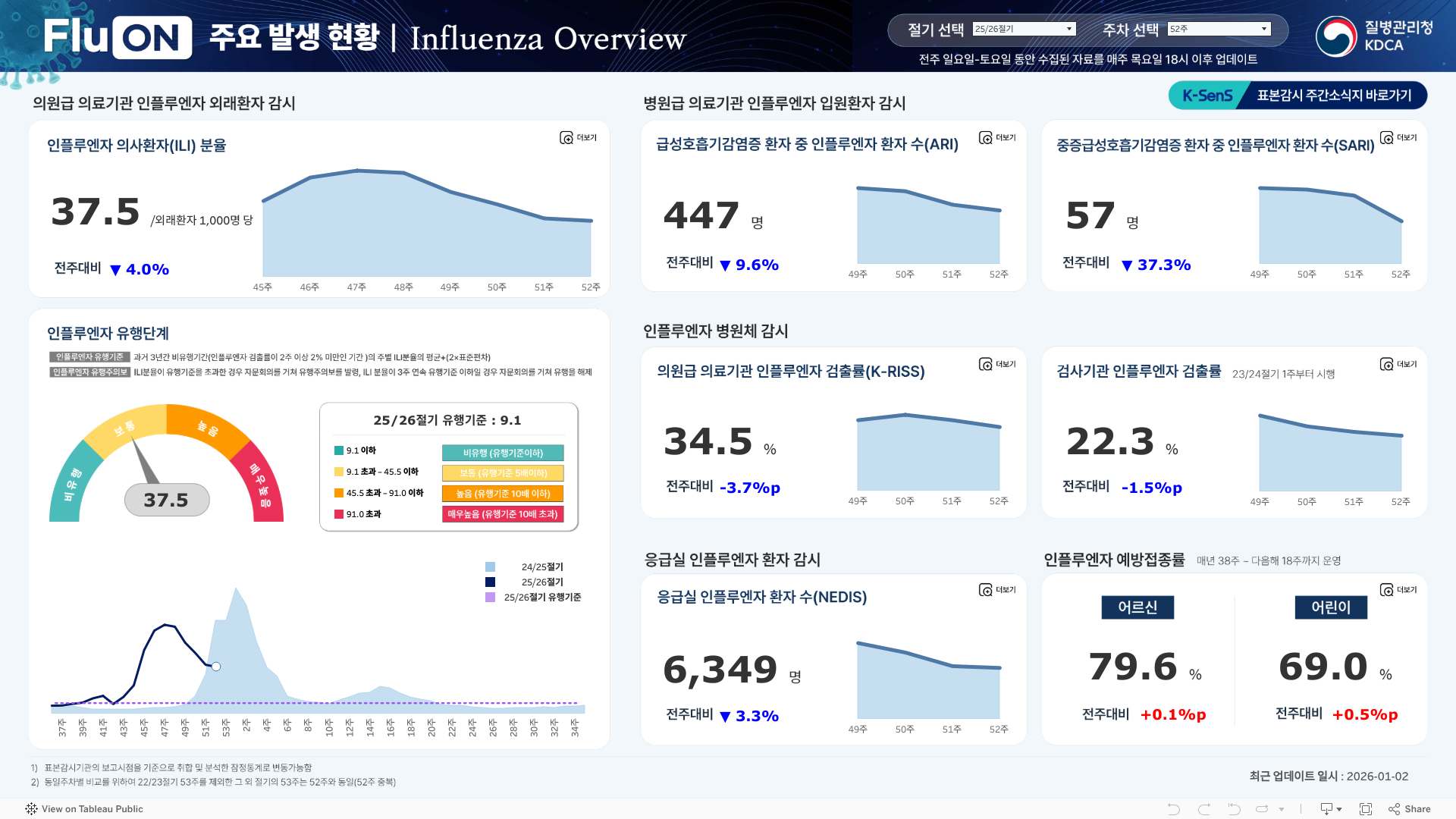
Task: Open the 절기 선택 dropdown
Action: [1024, 29]
